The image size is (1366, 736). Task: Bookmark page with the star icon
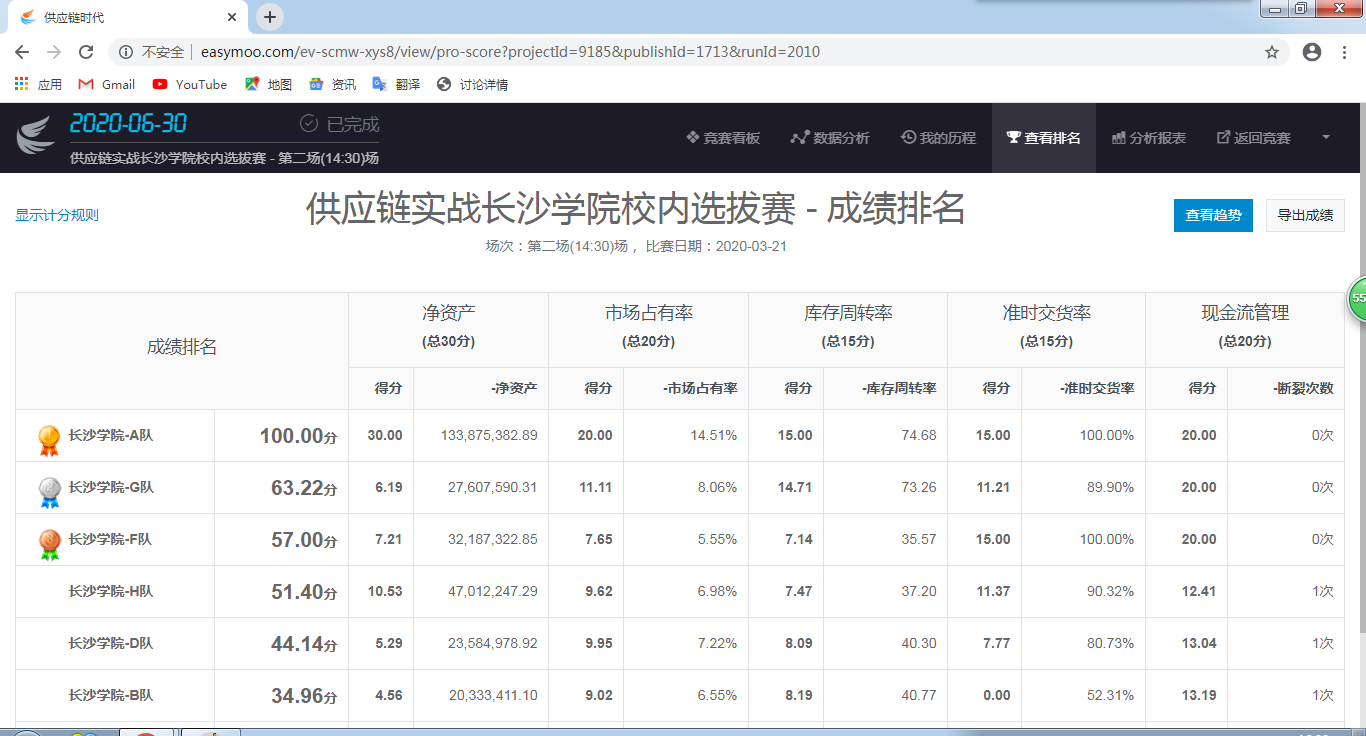tap(1272, 52)
